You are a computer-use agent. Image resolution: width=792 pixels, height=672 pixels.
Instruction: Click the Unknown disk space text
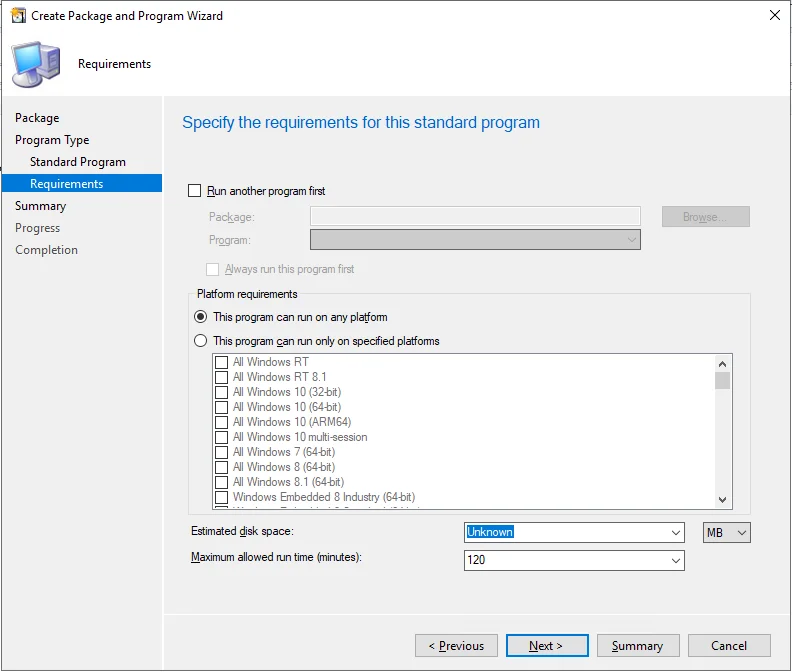coord(490,532)
